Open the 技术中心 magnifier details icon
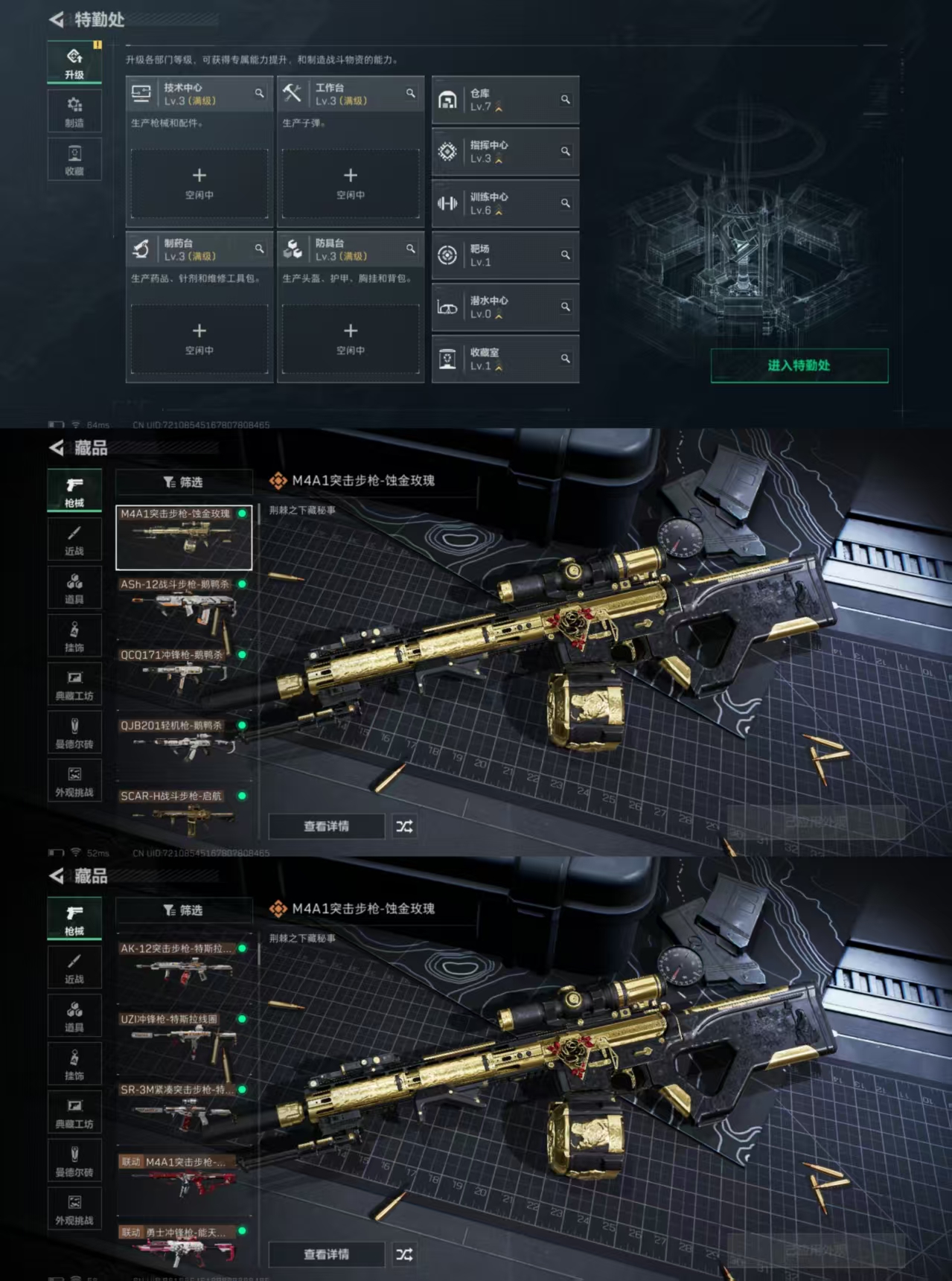 pos(259,94)
